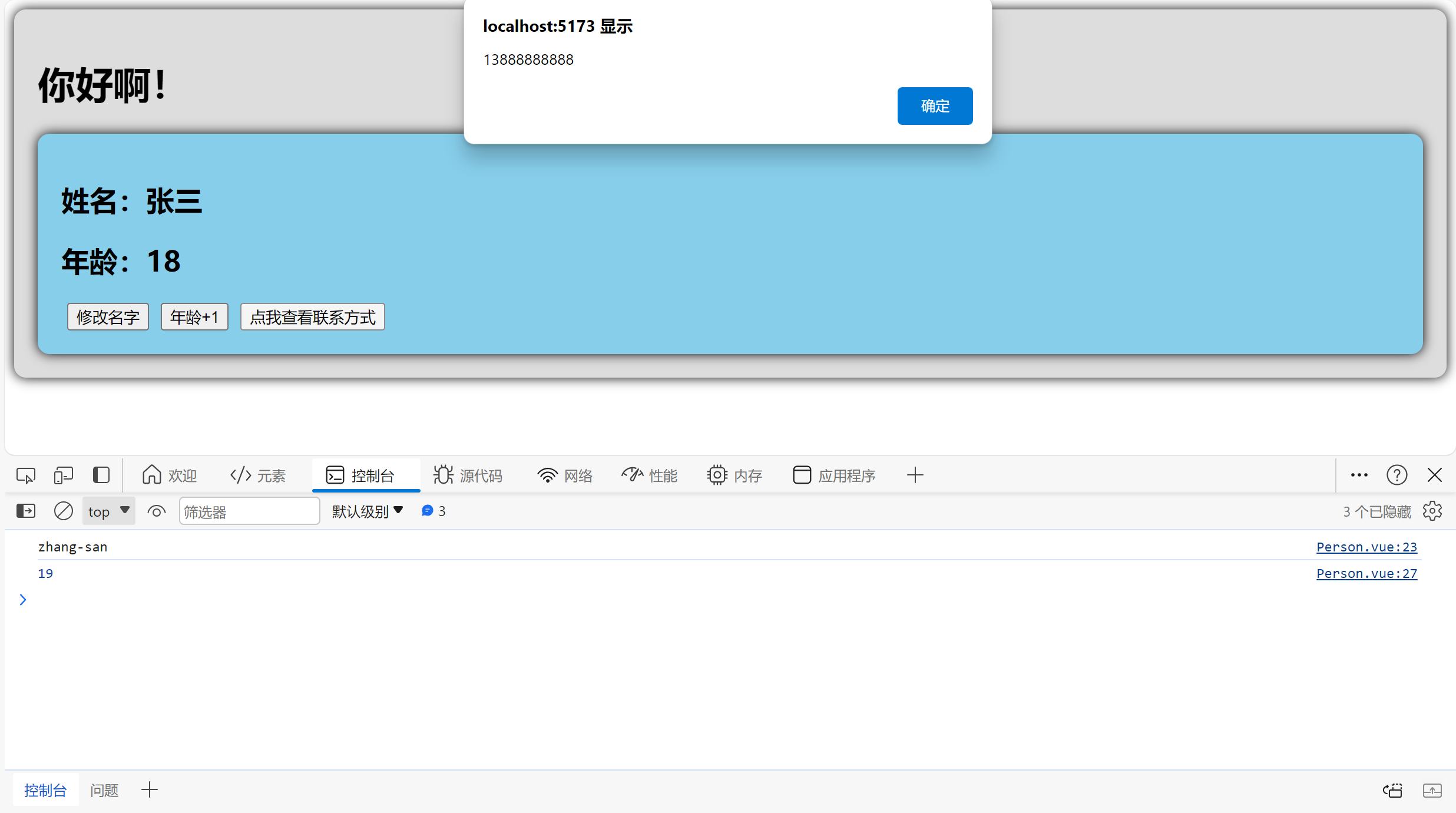
Task: Switch to the 网络 tab
Action: (564, 475)
